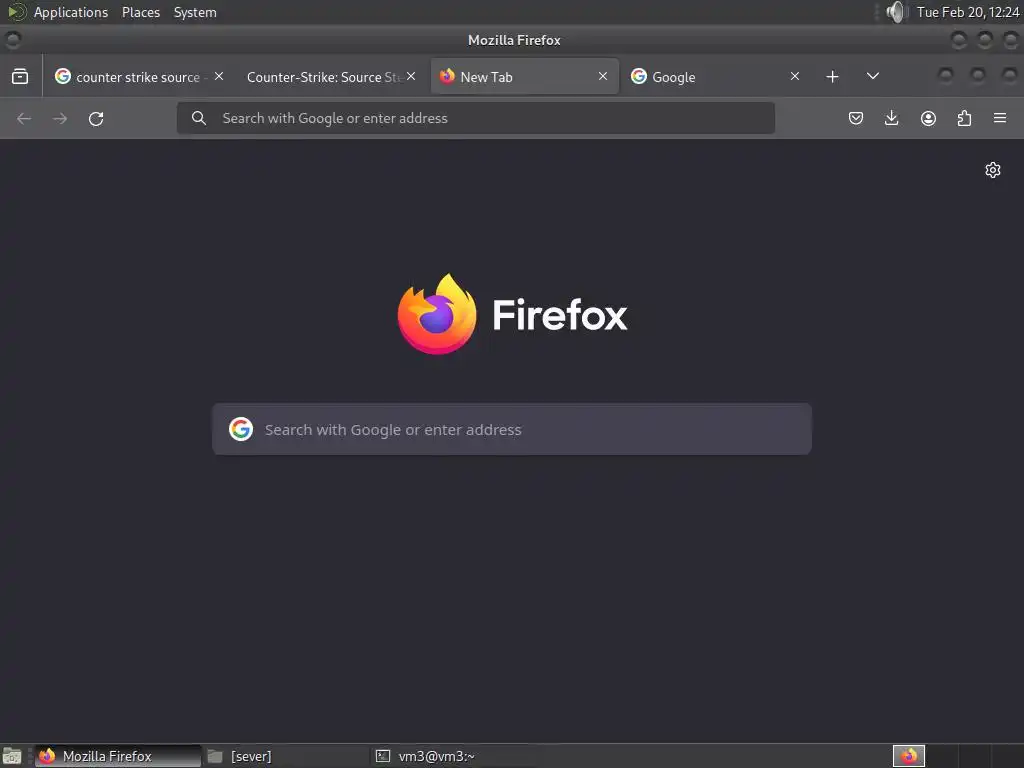Image resolution: width=1024 pixels, height=768 pixels.
Task: Focus the top address bar field
Action: click(475, 118)
